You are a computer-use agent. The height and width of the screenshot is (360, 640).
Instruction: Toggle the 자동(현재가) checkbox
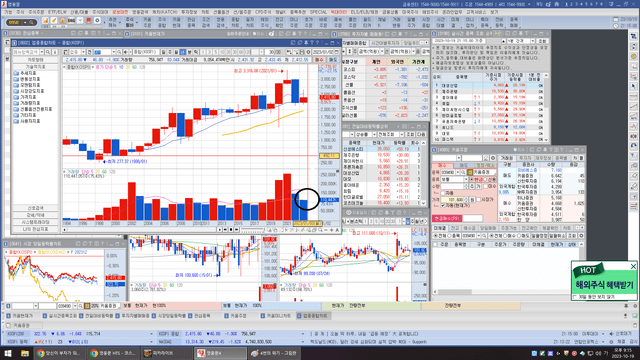pyautogui.click(x=443, y=206)
